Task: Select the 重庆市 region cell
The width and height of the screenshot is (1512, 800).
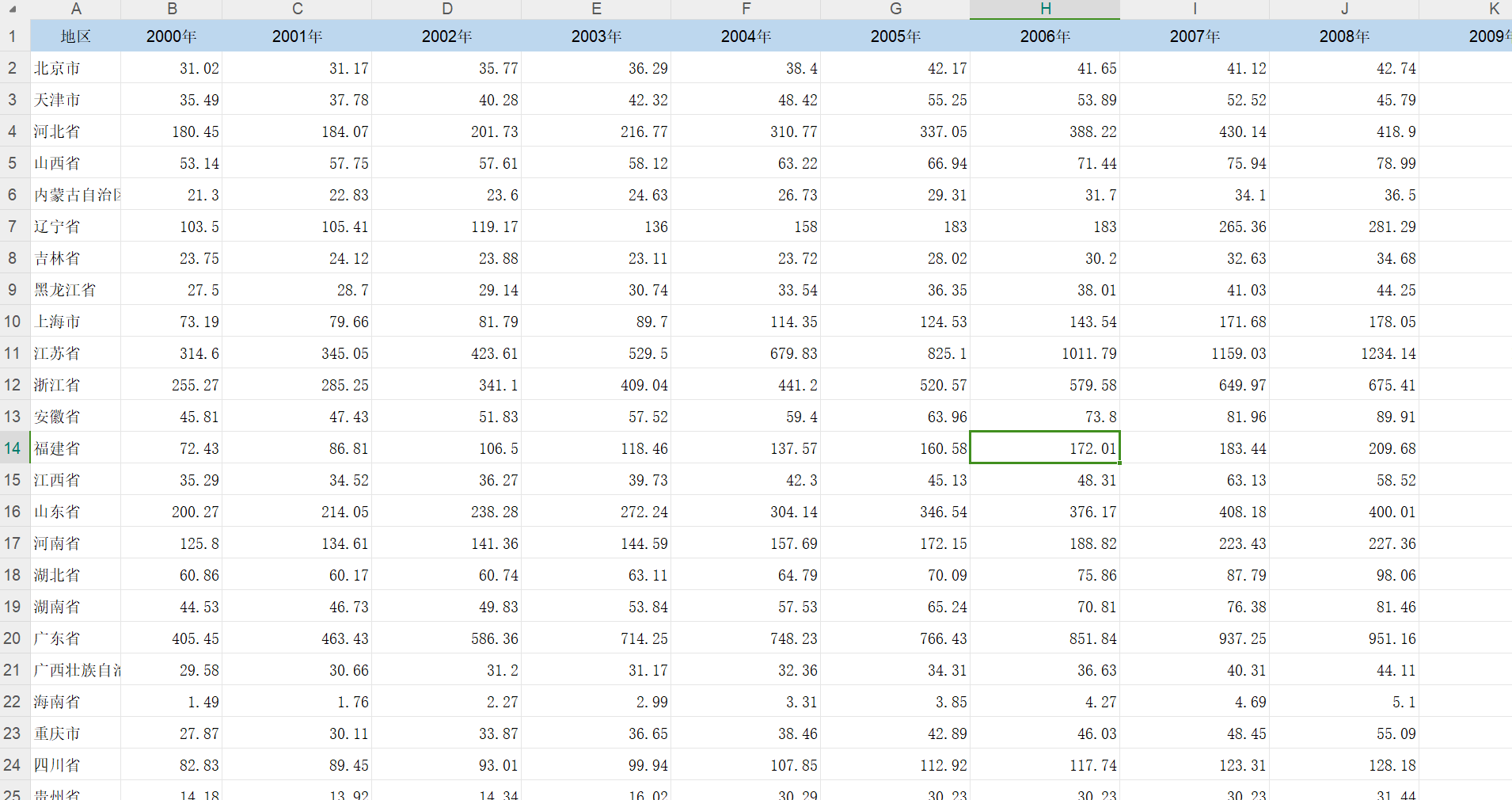Action: coord(76,733)
